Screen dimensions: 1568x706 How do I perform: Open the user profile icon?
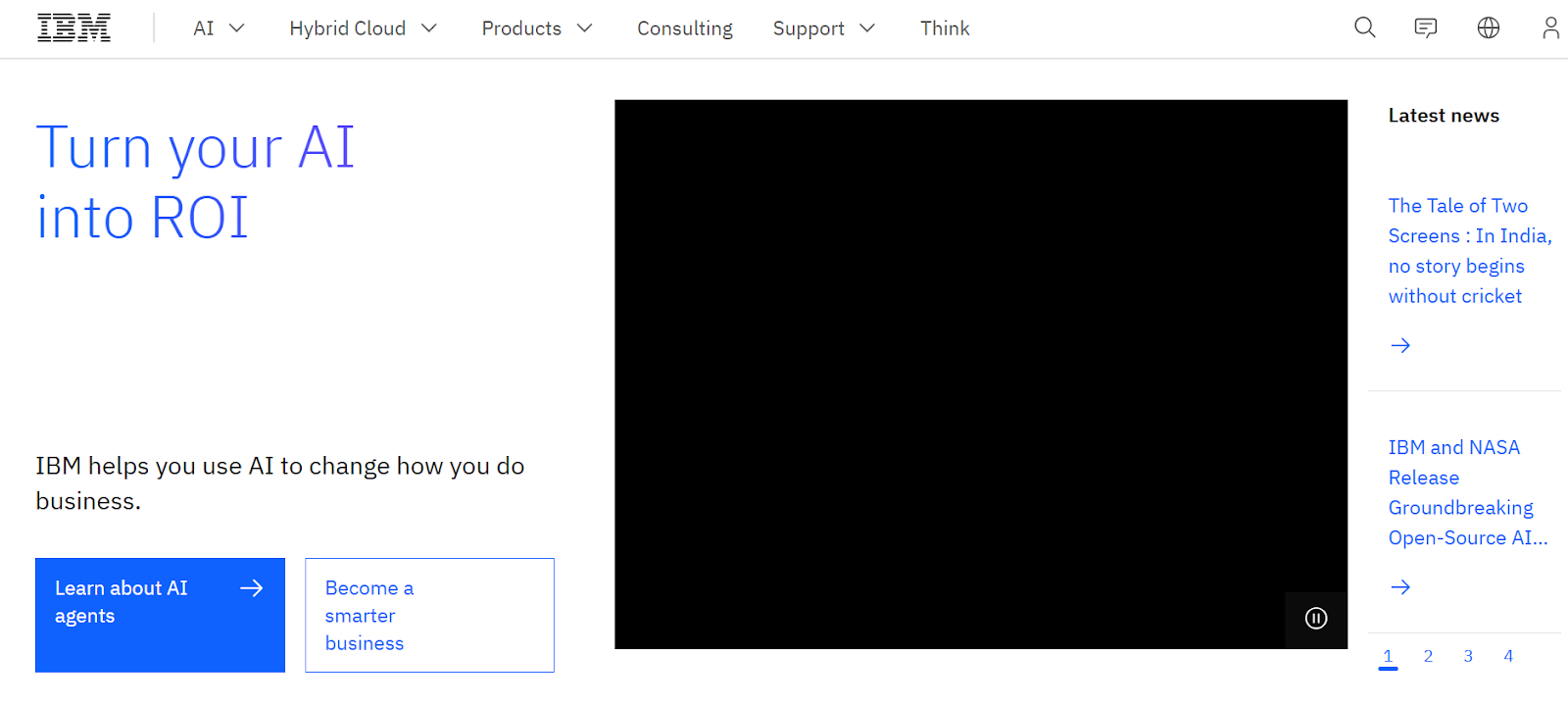pyautogui.click(x=1549, y=28)
